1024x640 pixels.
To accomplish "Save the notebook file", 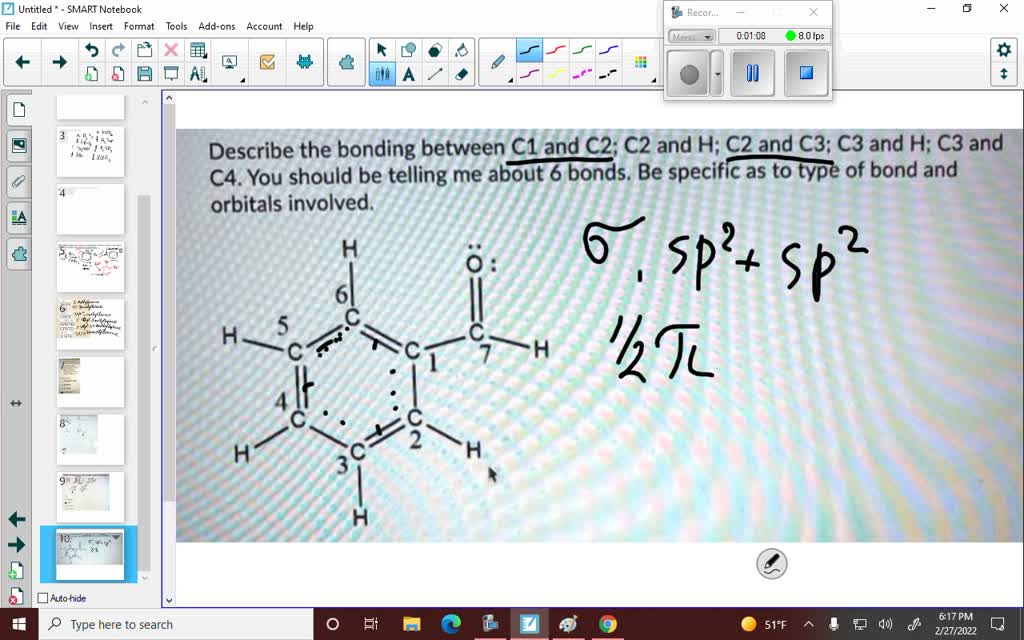I will [144, 72].
